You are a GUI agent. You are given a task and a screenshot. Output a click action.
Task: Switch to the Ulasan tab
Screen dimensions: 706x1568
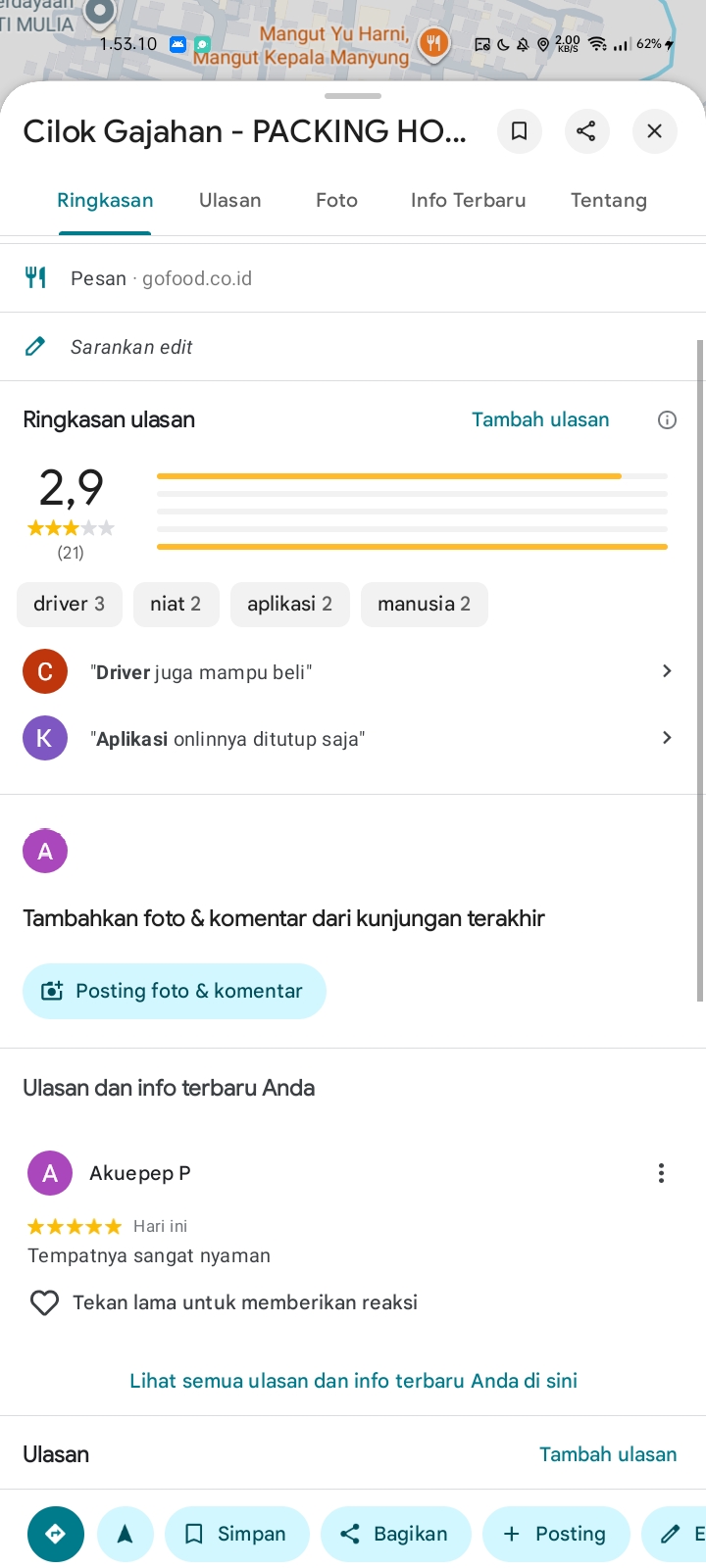pyautogui.click(x=230, y=201)
